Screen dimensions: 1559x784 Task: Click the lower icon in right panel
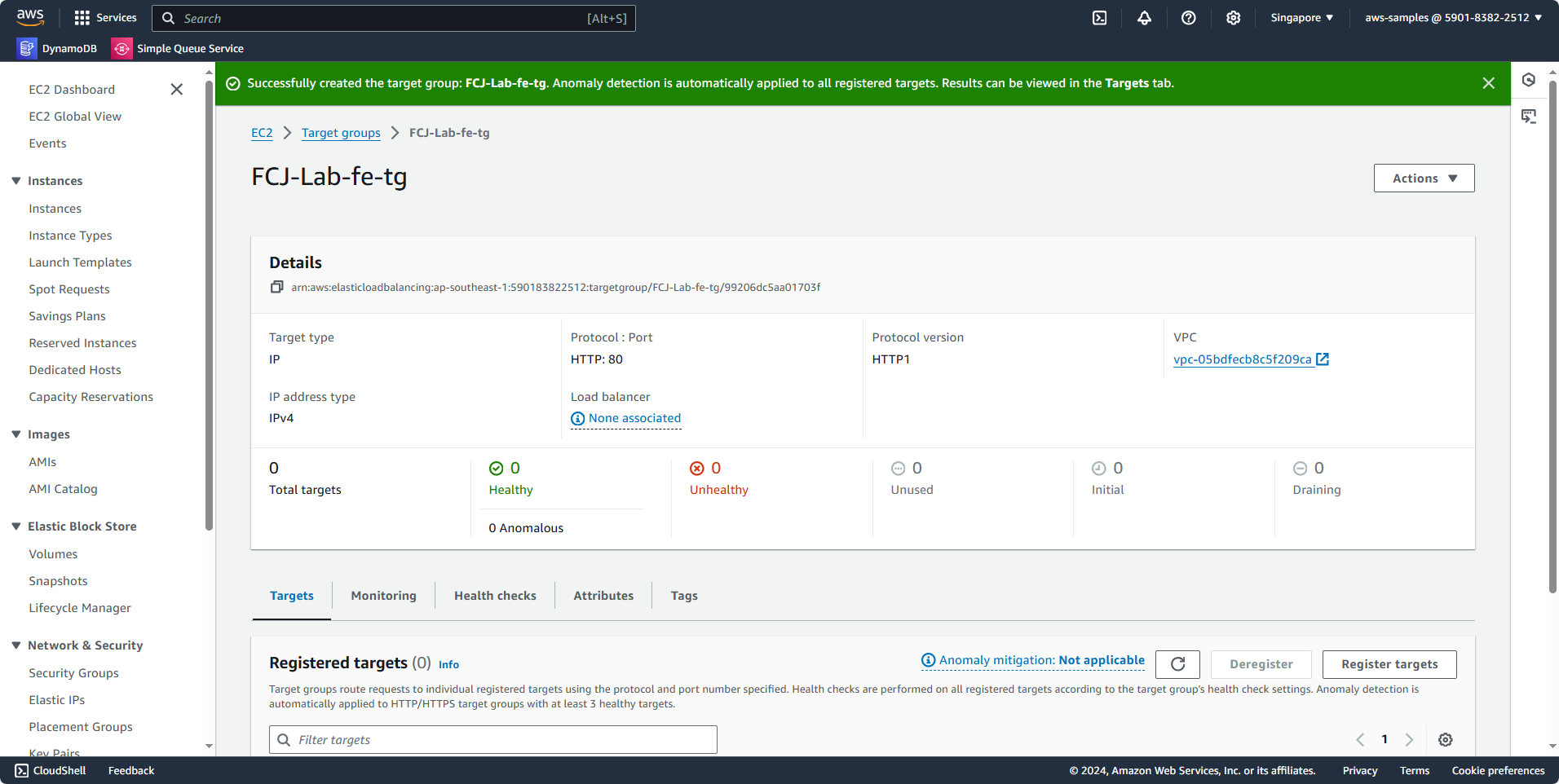click(x=1529, y=117)
